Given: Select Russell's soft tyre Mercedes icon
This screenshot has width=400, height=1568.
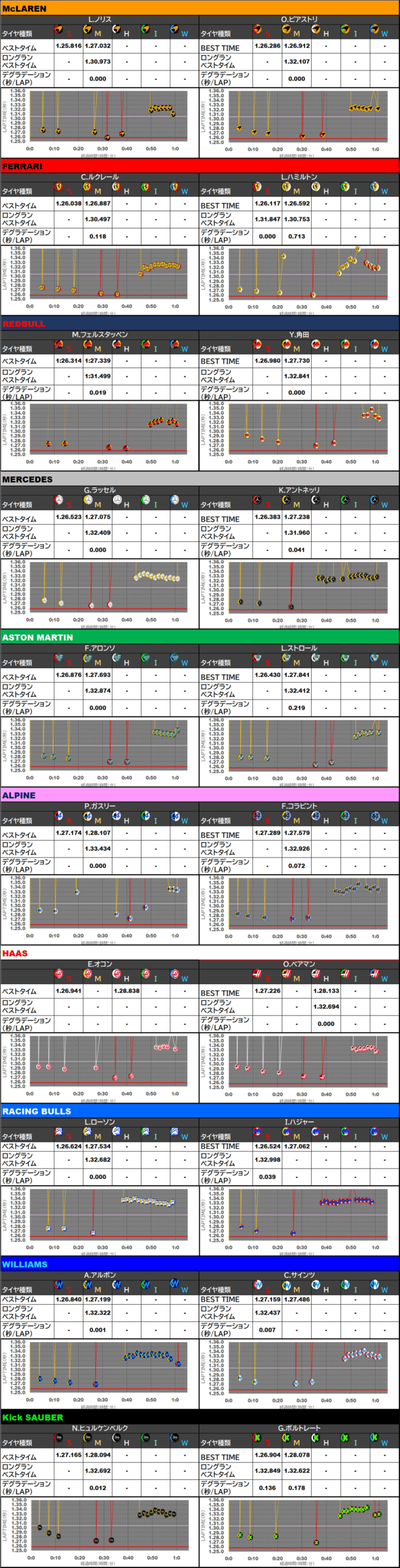Looking at the screenshot, I should tap(59, 500).
